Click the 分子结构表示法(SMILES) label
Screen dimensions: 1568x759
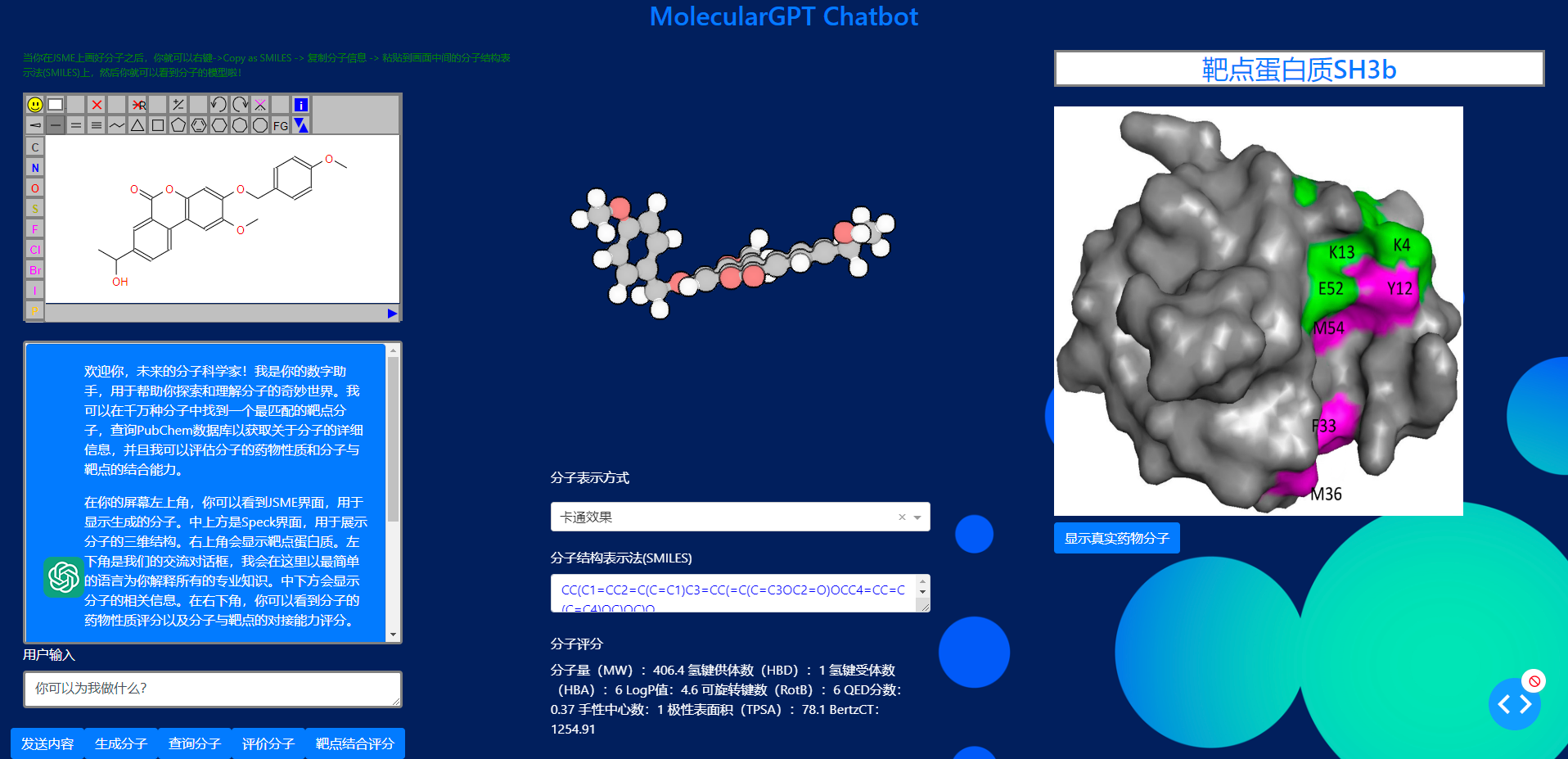tap(621, 558)
